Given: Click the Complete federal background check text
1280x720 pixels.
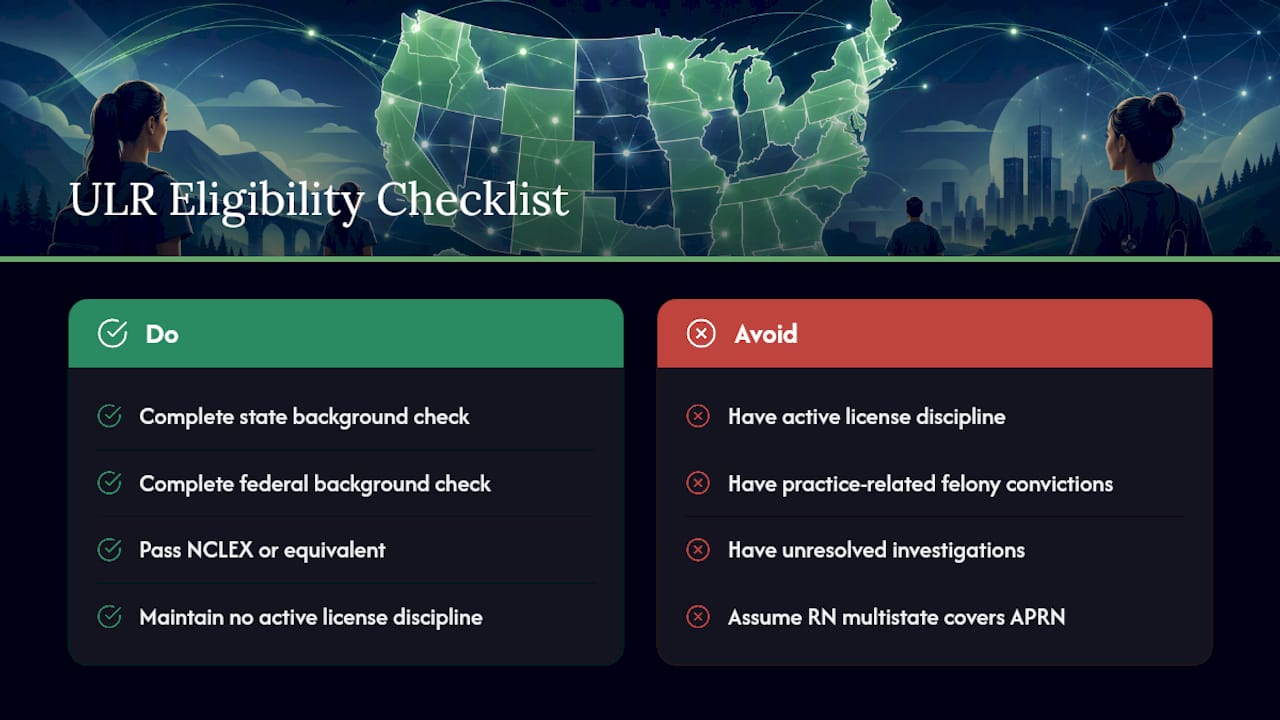Looking at the screenshot, I should [315, 484].
